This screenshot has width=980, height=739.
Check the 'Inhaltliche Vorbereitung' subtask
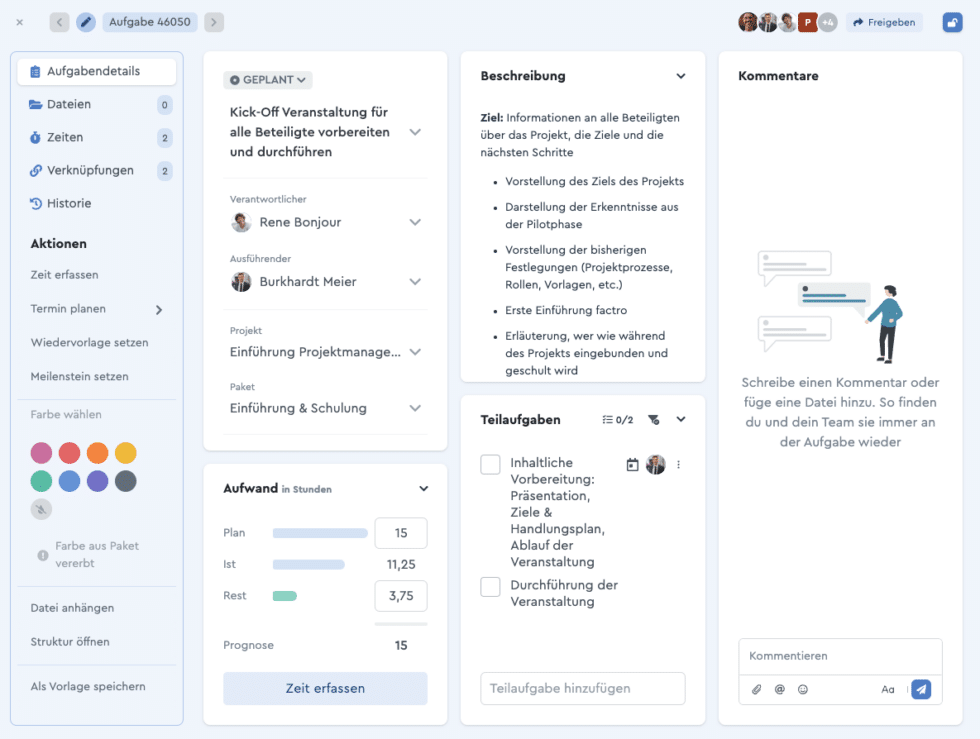[x=490, y=465]
